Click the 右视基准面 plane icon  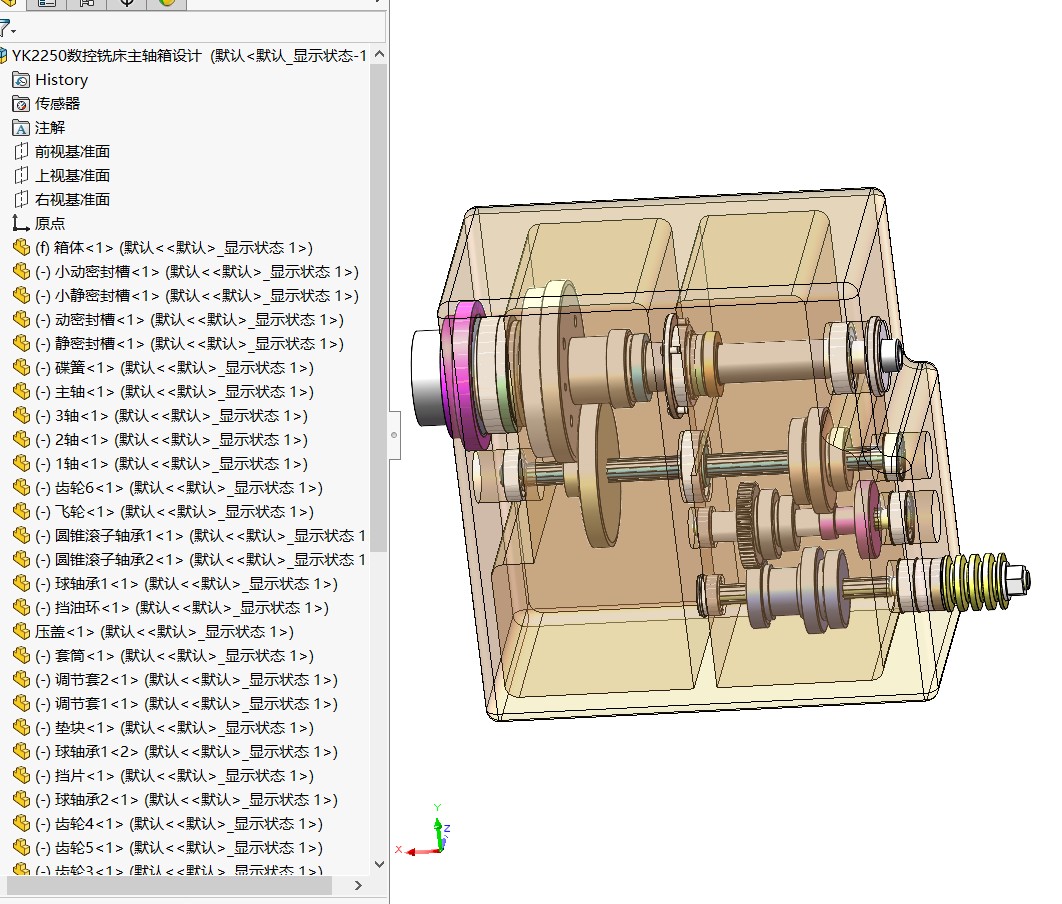click(21, 200)
